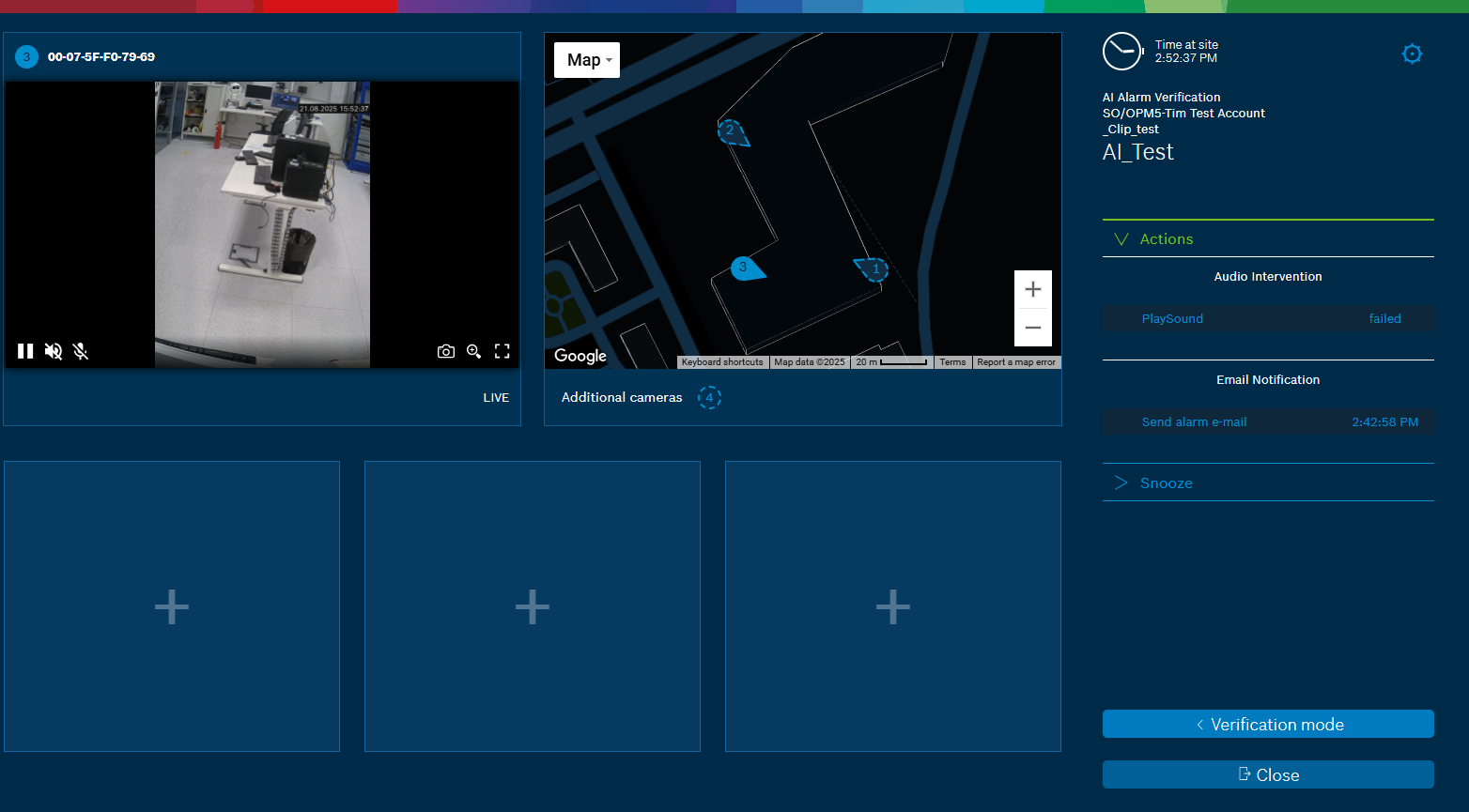Image resolution: width=1469 pixels, height=812 pixels.
Task: Switch back to Verification mode
Action: coord(1268,725)
